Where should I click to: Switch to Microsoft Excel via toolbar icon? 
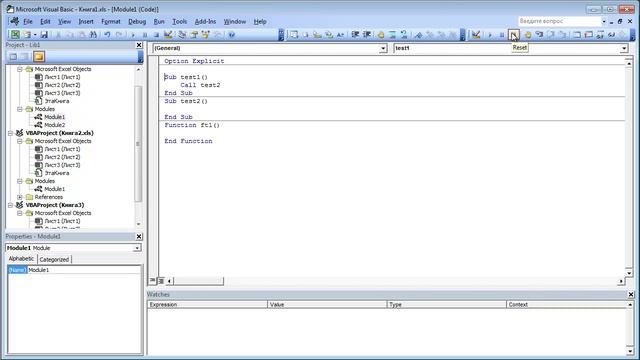coord(15,35)
